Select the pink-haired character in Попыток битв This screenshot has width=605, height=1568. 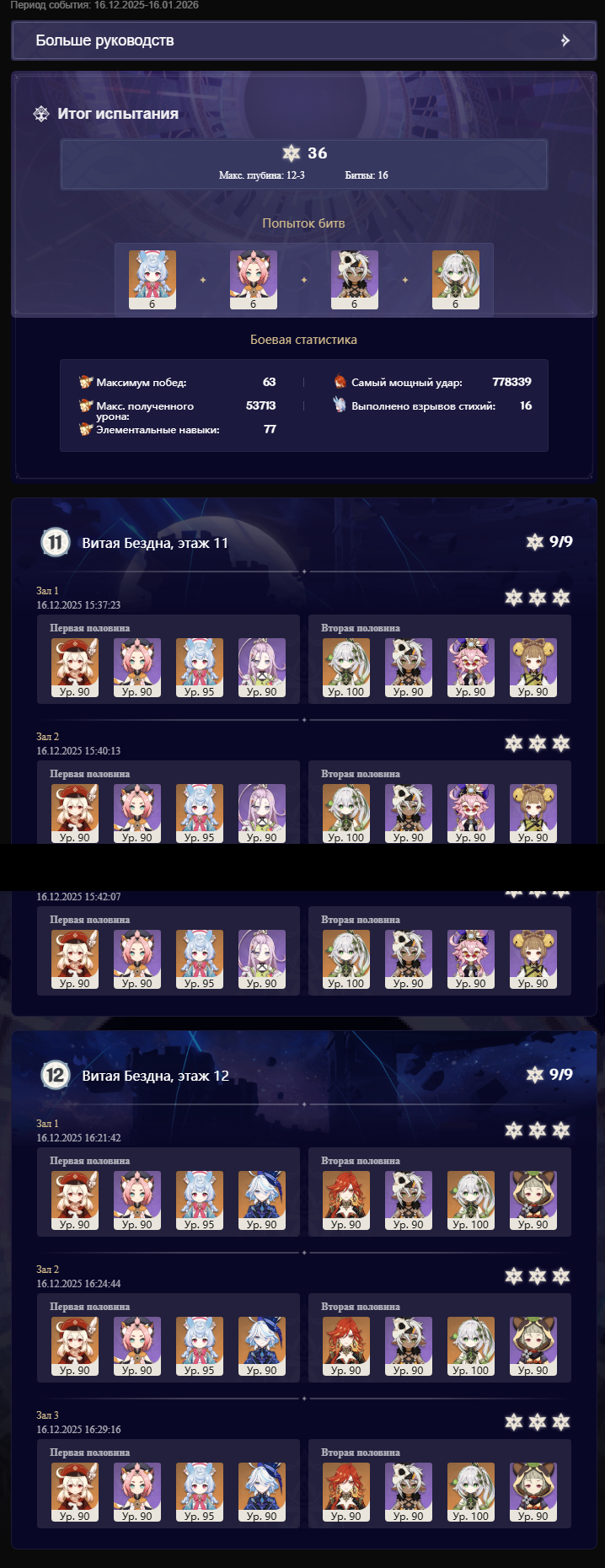click(x=254, y=280)
